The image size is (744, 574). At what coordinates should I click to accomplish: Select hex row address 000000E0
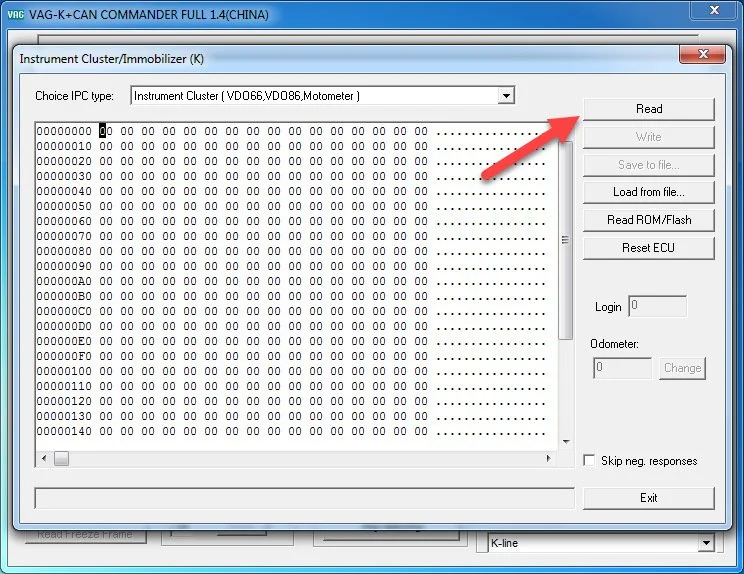coord(64,341)
